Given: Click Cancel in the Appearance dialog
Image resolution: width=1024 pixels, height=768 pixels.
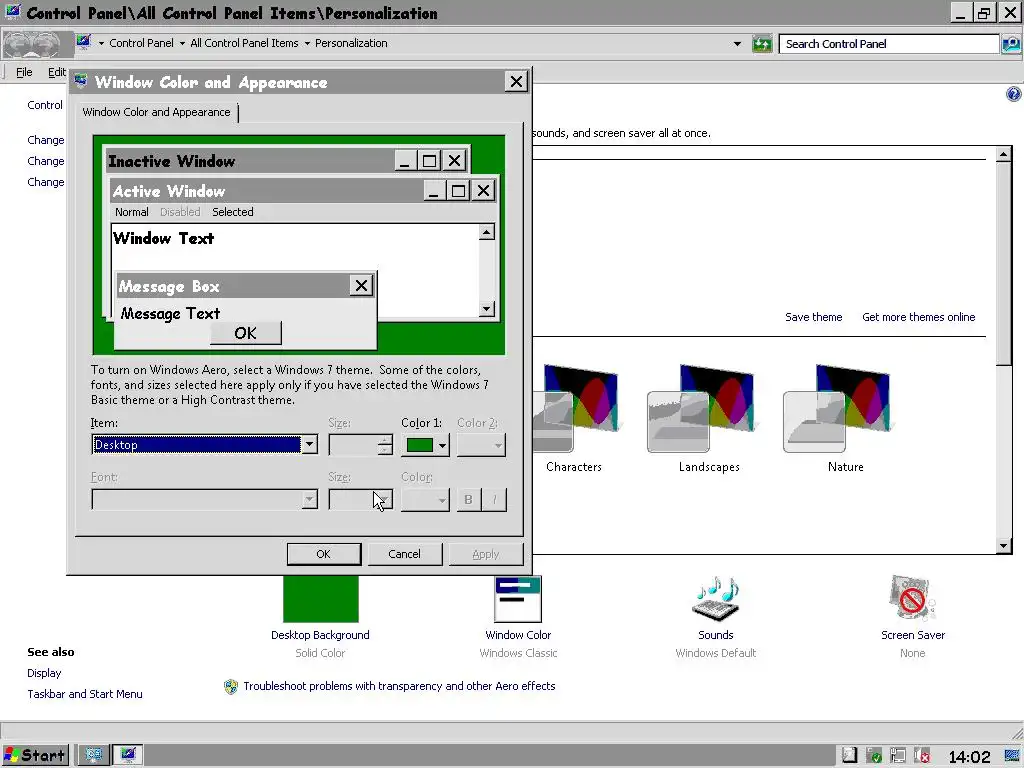Looking at the screenshot, I should point(405,554).
